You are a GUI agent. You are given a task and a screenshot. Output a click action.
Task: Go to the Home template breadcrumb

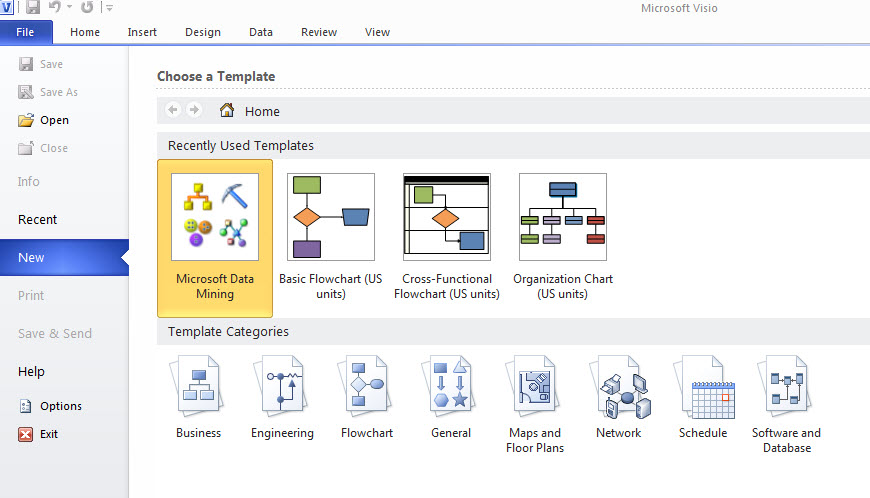262,111
